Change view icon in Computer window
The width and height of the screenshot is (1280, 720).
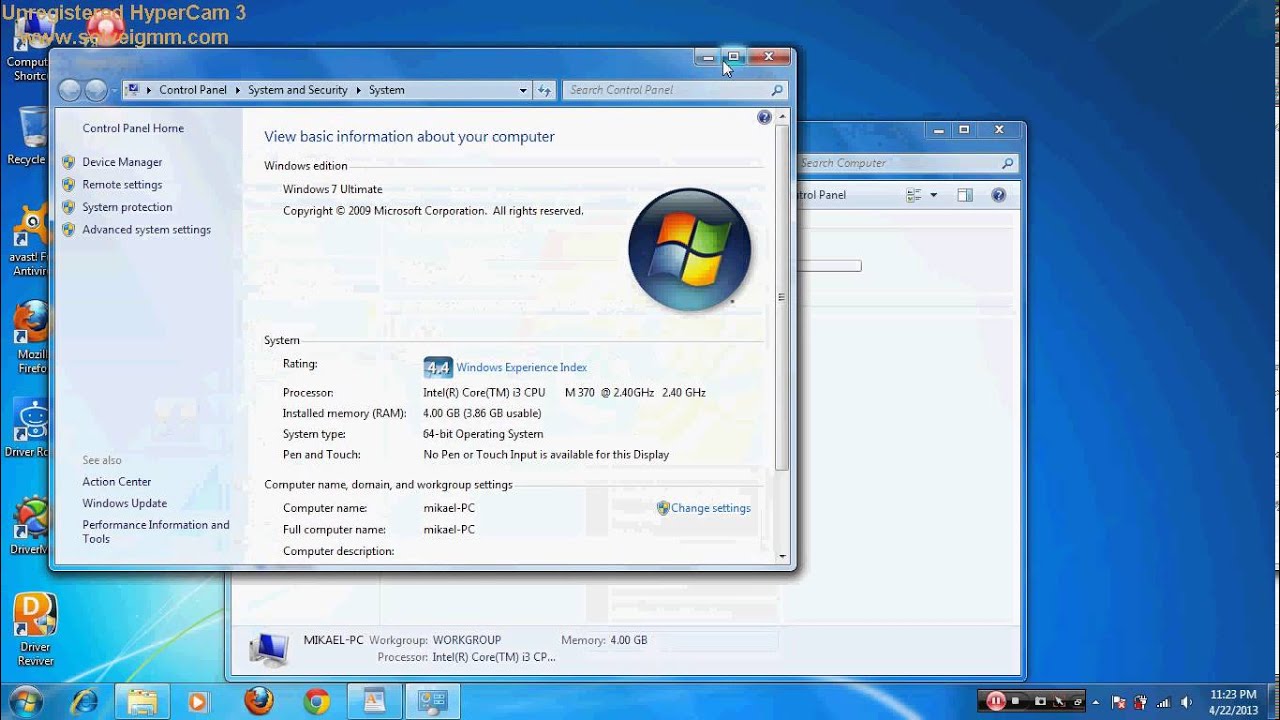(913, 195)
